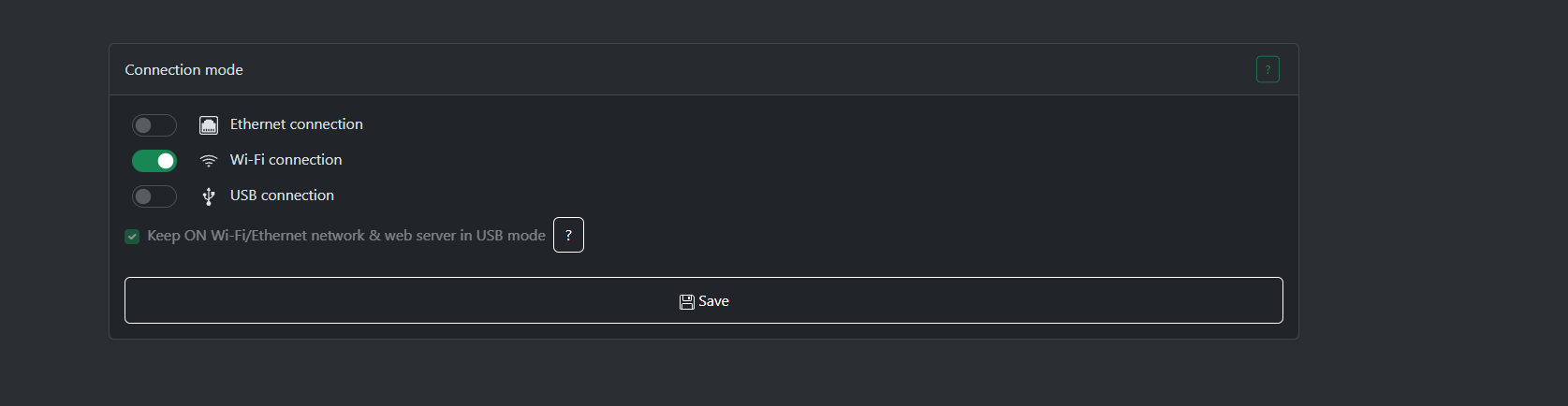This screenshot has width=1568, height=406.
Task: Click the "Connection mode" panel title
Action: pyautogui.click(x=183, y=70)
